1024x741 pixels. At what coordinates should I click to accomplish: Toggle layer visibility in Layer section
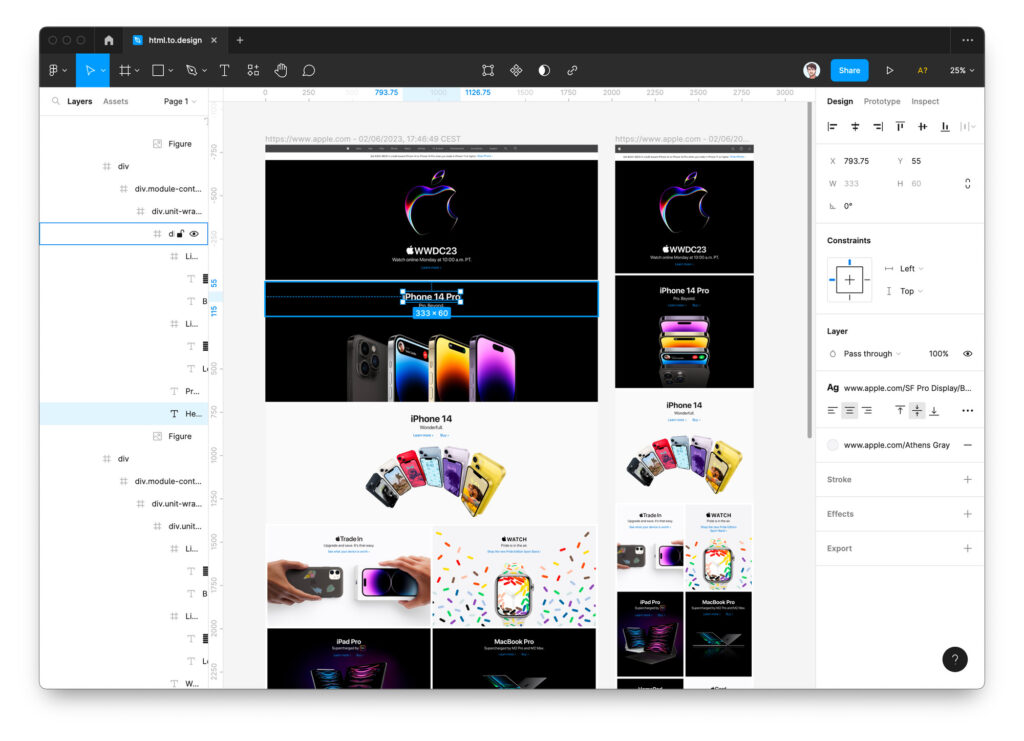(x=967, y=354)
